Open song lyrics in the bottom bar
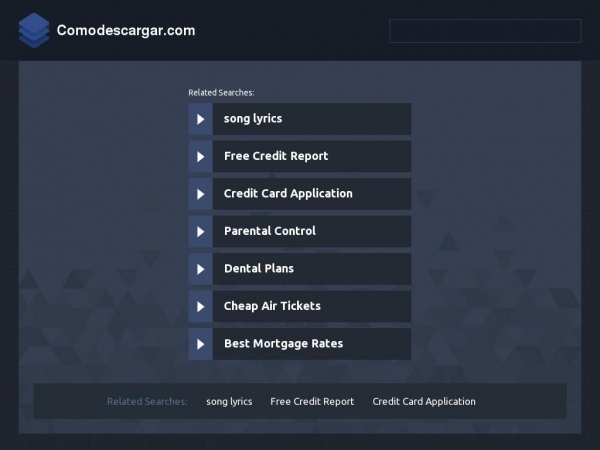This screenshot has height=450, width=600. click(229, 401)
